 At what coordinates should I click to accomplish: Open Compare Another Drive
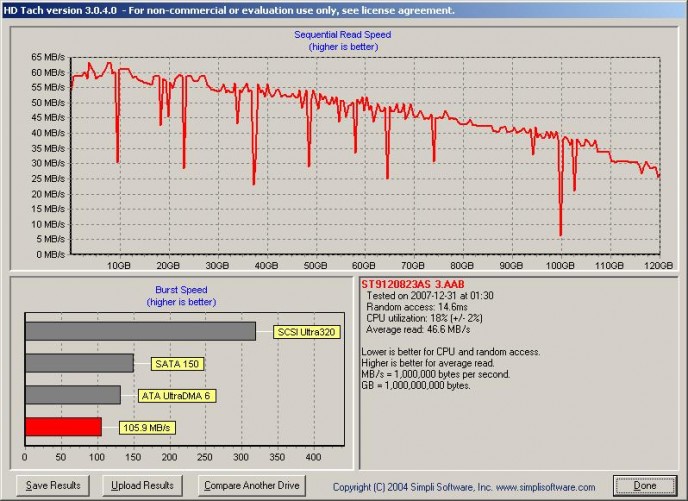pos(250,485)
